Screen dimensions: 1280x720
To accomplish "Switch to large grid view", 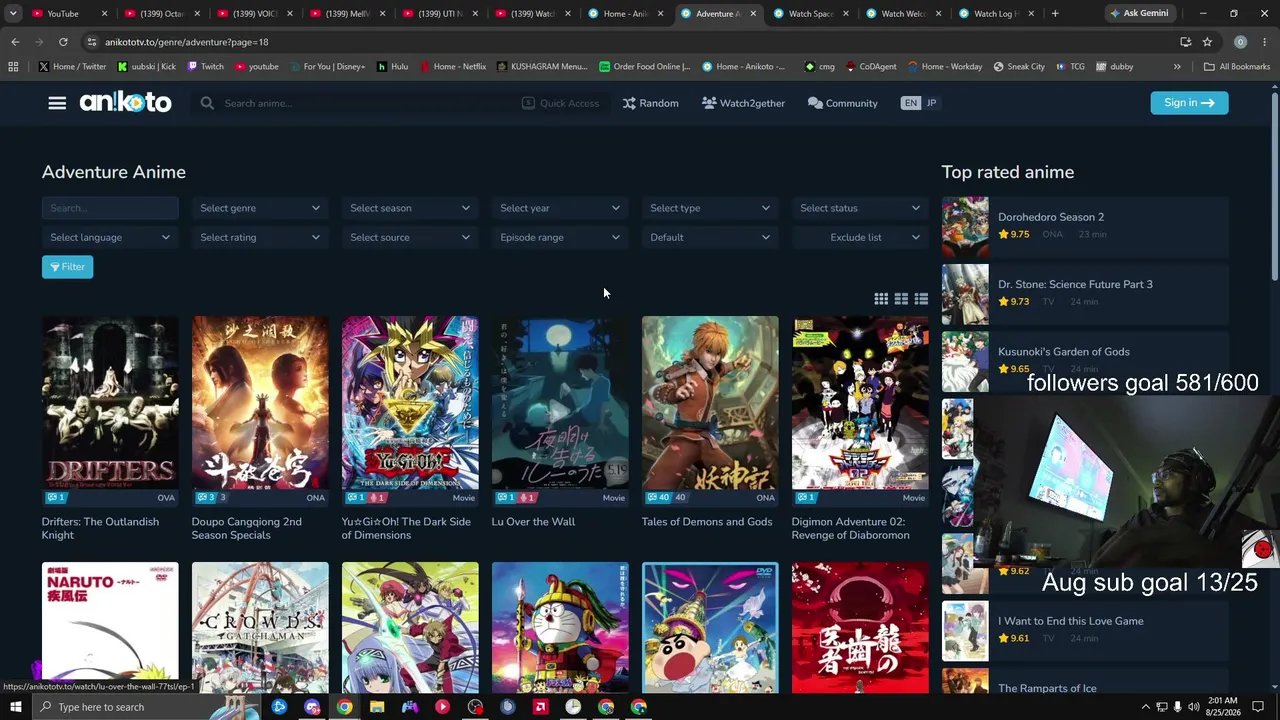I will [x=881, y=299].
